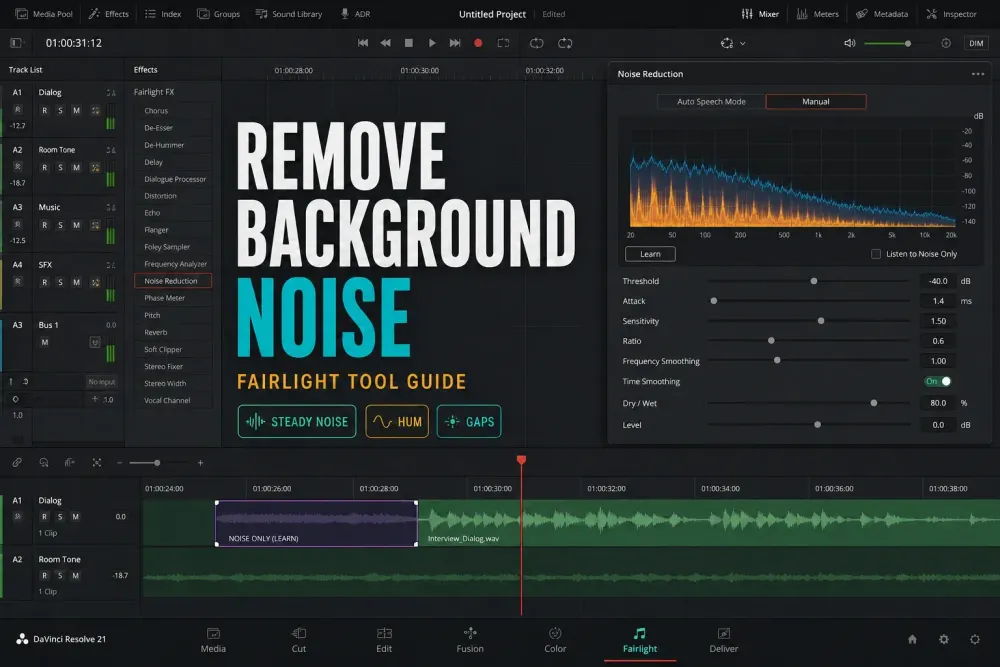Viewport: 1000px width, 667px height.
Task: Toggle Time Smoothing switch off
Action: tap(938, 381)
